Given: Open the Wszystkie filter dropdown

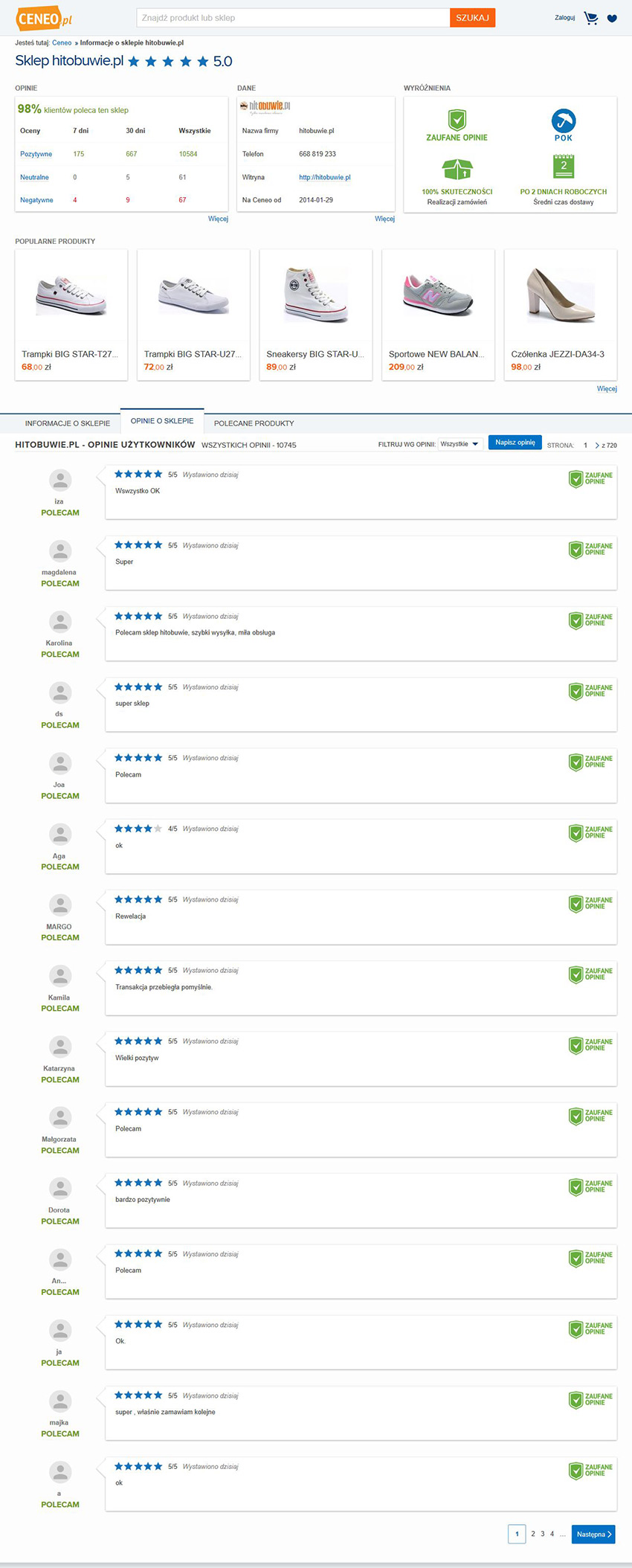Looking at the screenshot, I should tap(460, 444).
